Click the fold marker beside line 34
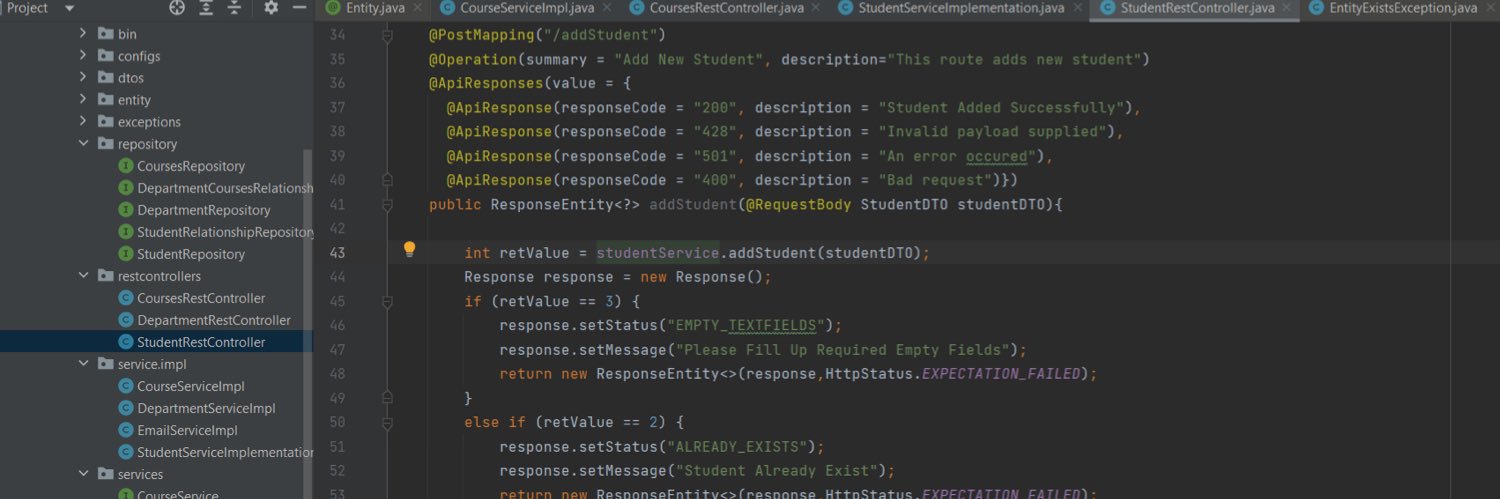 (387, 36)
